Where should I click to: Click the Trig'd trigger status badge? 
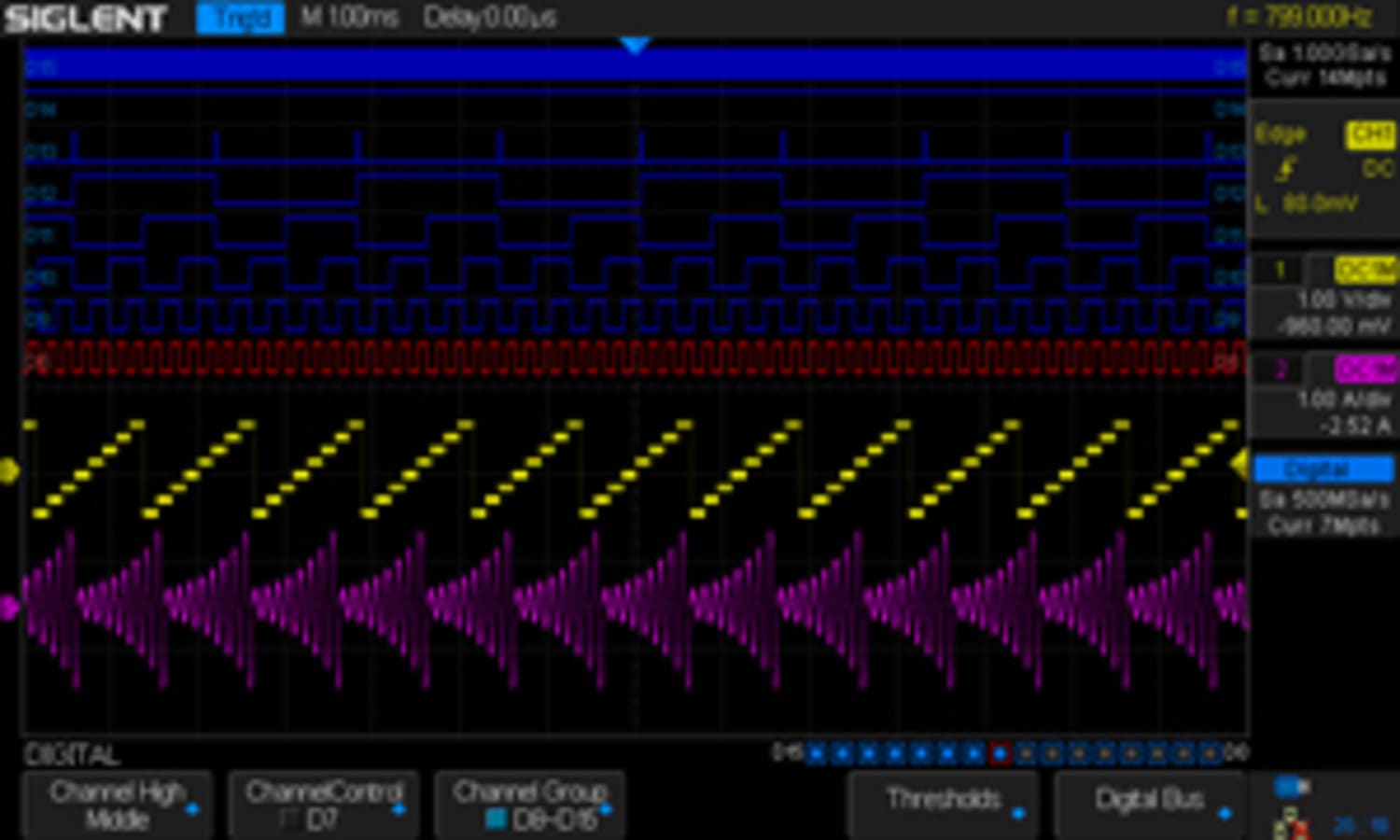[x=240, y=16]
